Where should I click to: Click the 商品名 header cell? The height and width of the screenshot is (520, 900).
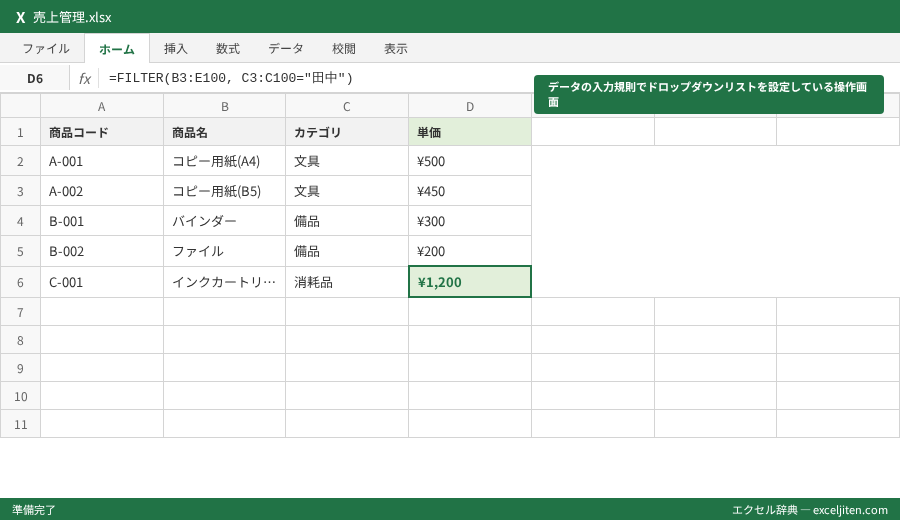[224, 132]
